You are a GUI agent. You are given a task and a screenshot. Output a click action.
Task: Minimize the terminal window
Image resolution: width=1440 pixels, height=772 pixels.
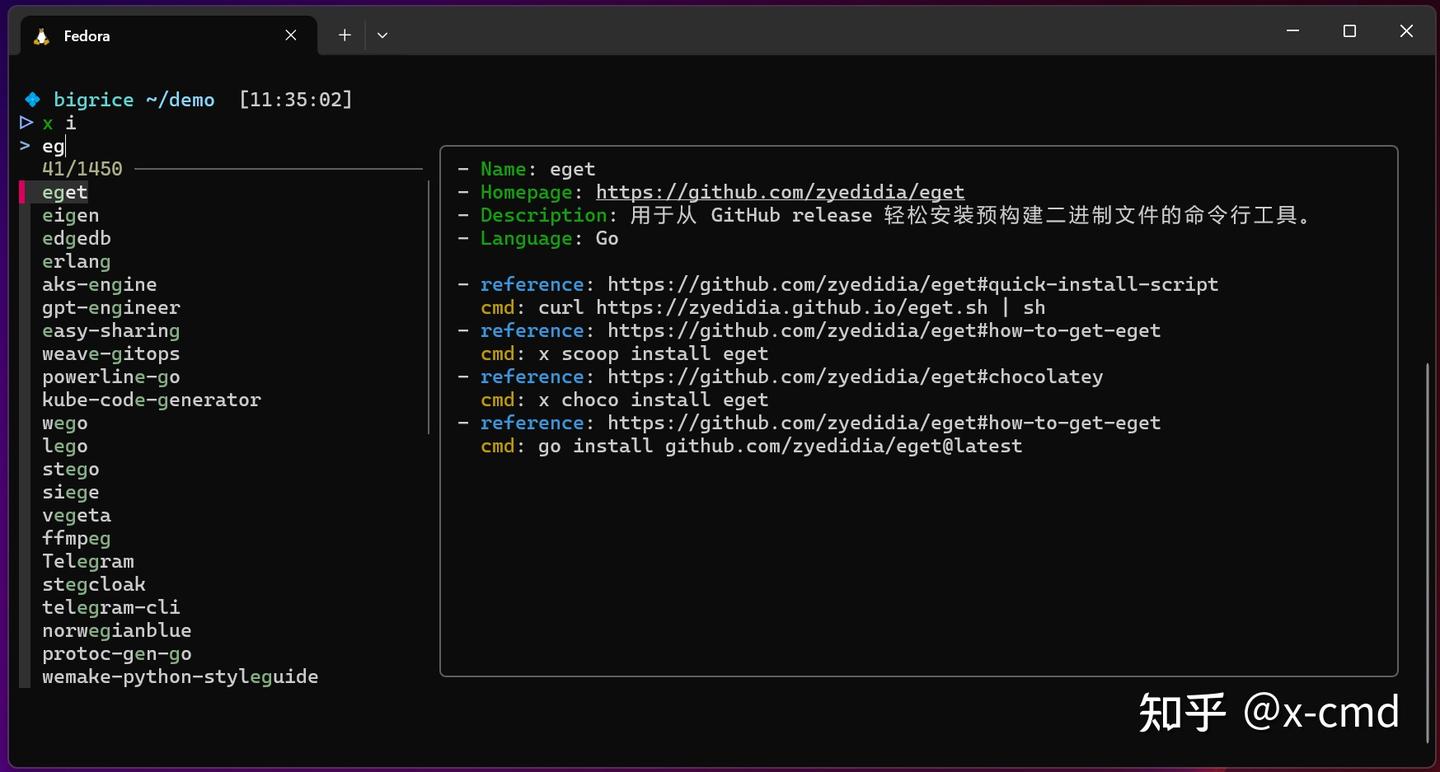tap(1293, 31)
